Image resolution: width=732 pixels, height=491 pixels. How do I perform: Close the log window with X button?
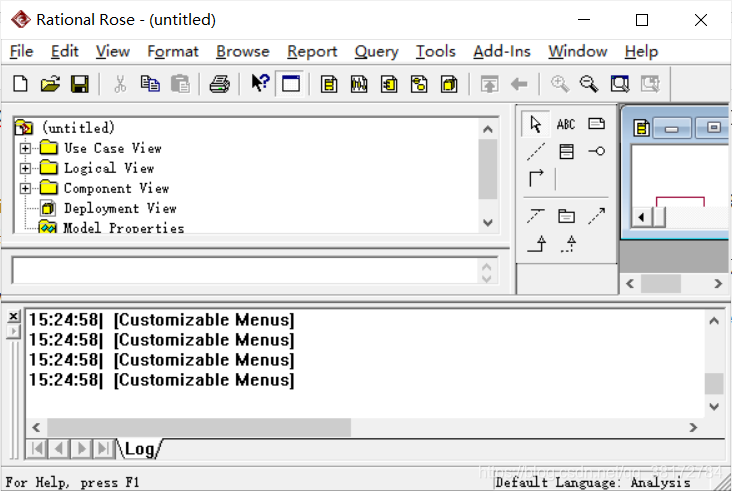click(x=14, y=316)
